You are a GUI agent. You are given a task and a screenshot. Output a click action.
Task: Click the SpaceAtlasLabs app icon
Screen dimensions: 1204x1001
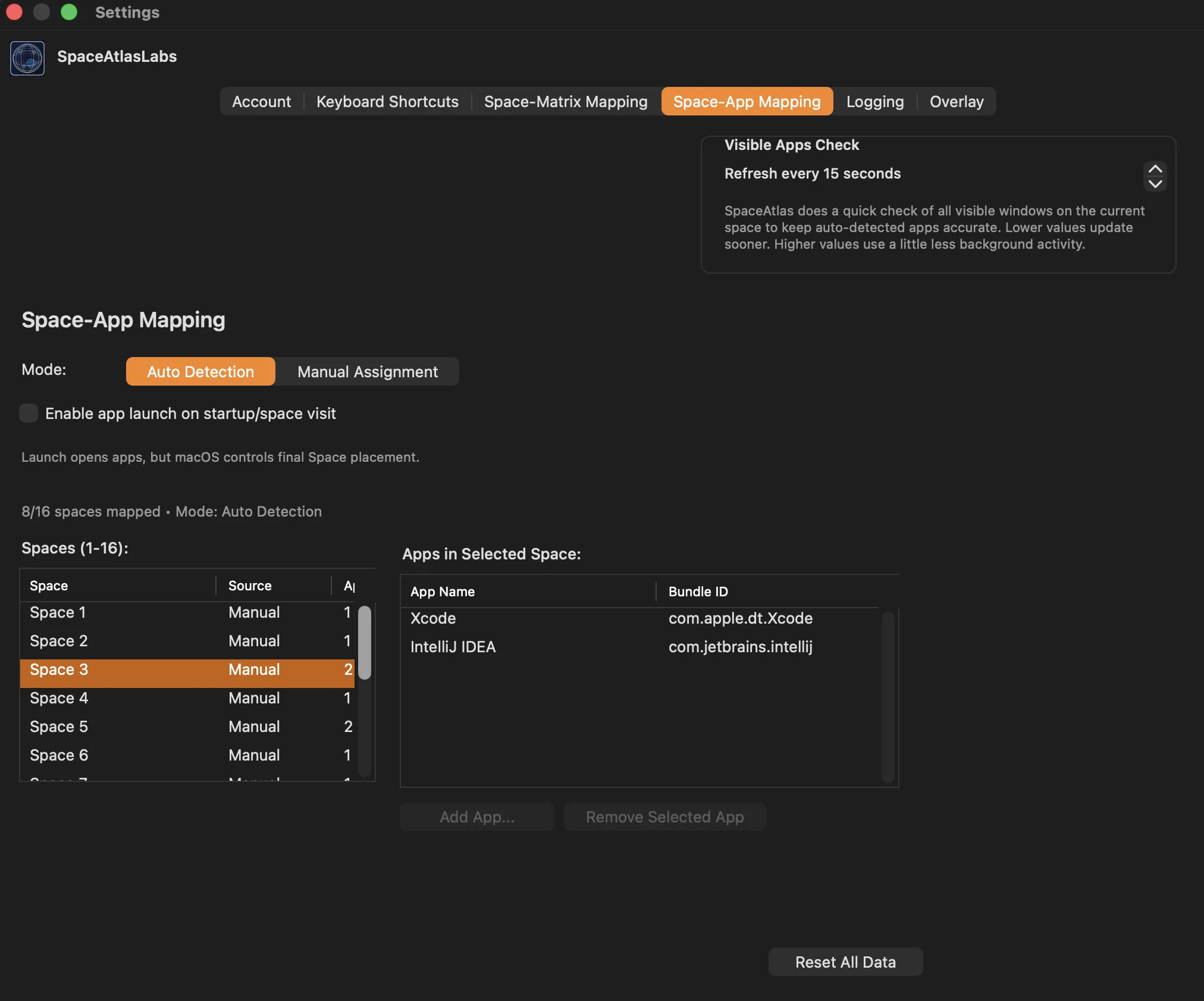(27, 58)
